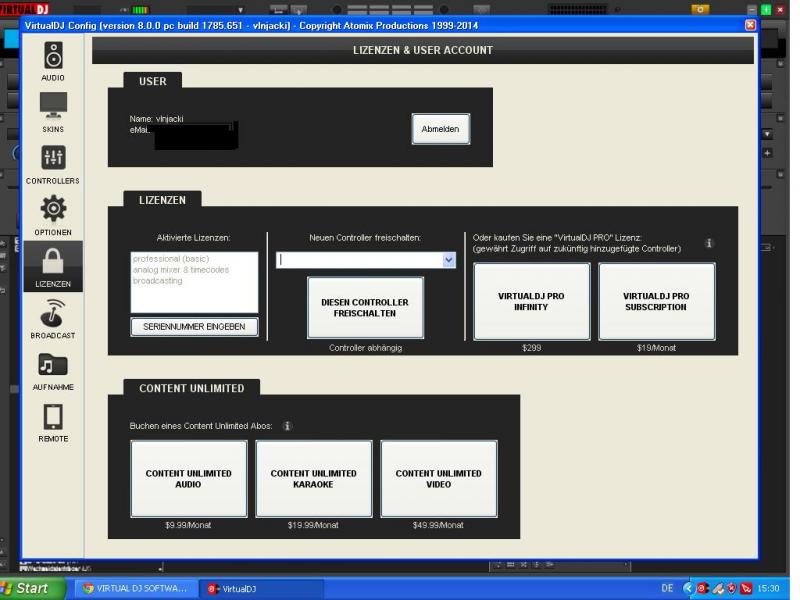
Task: Select Content Unlimited Karaoke subscription
Action: pyautogui.click(x=314, y=479)
